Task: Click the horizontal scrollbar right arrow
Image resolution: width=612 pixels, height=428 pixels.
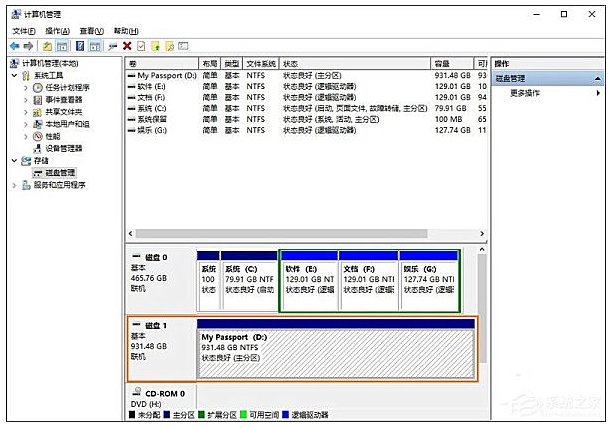Action: click(x=482, y=233)
